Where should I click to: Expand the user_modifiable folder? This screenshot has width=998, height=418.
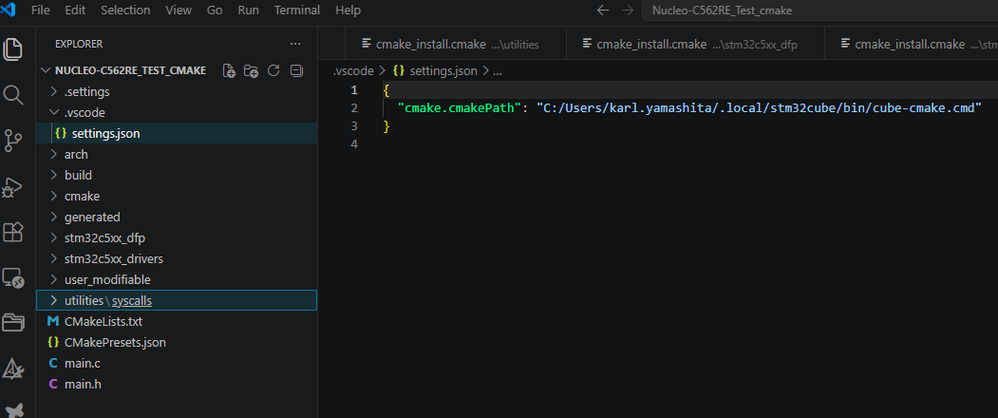(177, 280)
